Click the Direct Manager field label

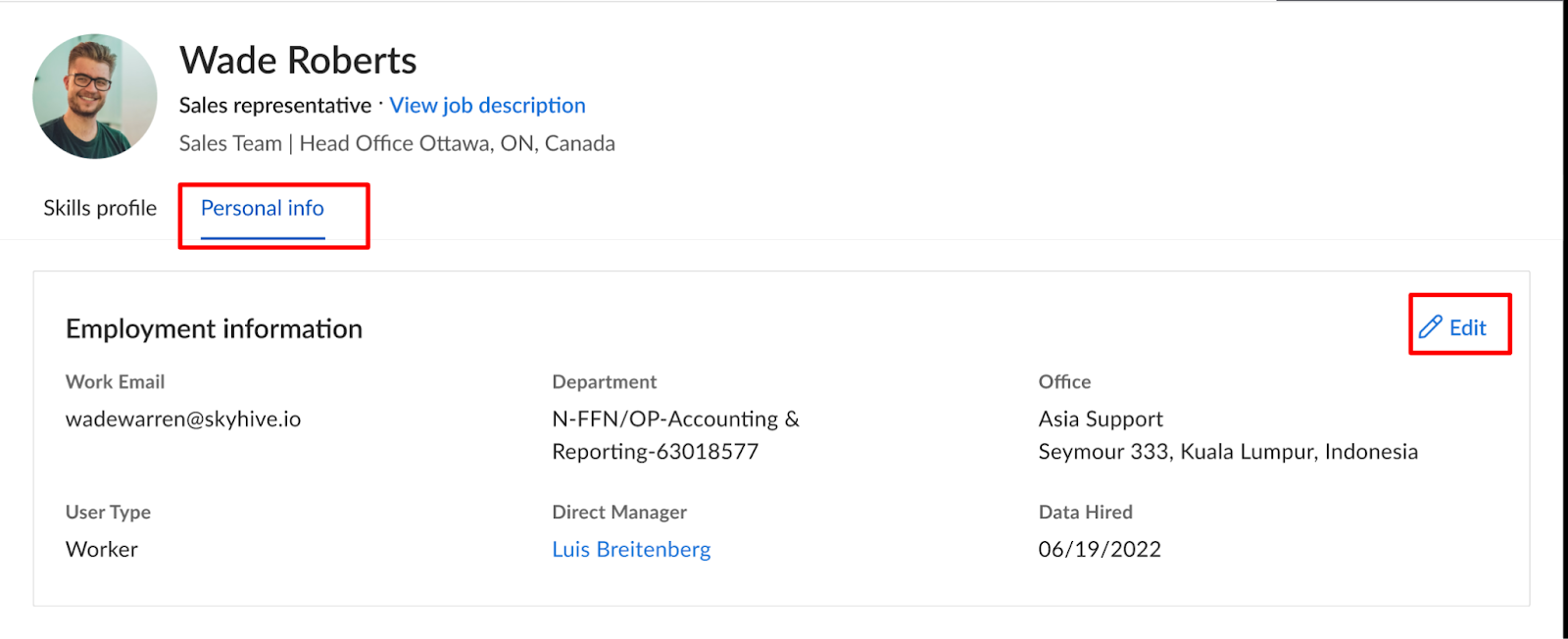pyautogui.click(x=619, y=512)
